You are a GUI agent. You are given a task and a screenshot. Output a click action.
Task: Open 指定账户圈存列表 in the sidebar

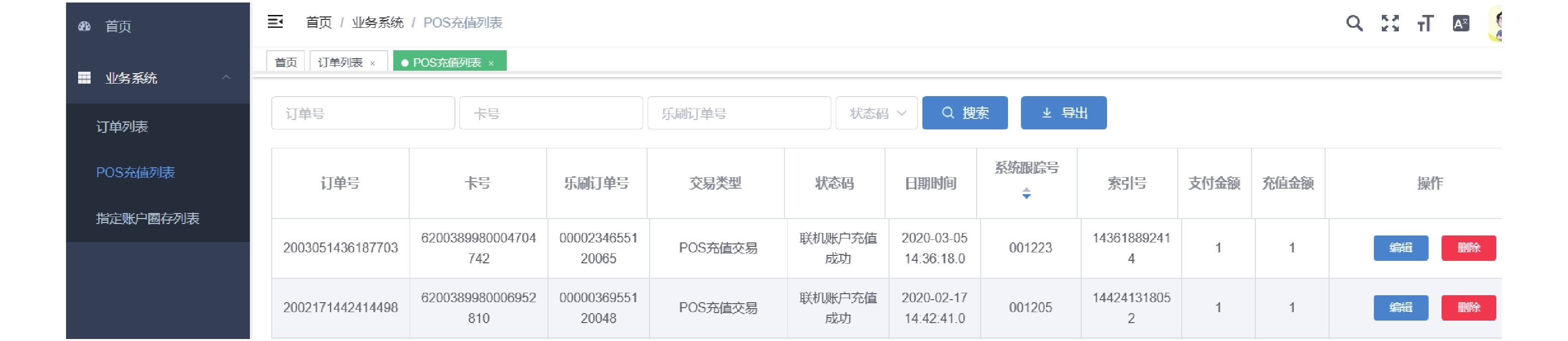(x=147, y=219)
